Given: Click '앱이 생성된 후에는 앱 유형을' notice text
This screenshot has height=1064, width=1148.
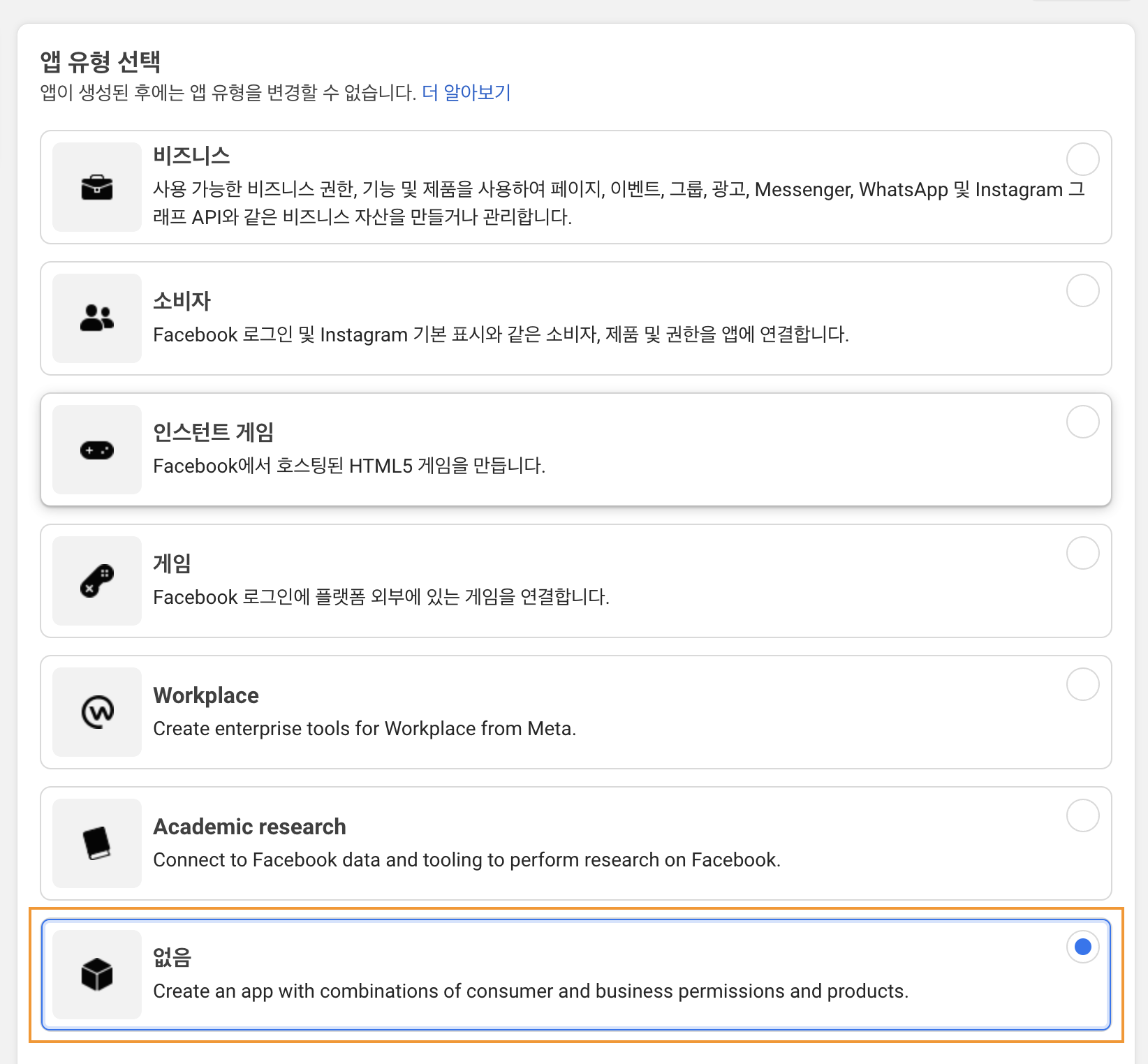Looking at the screenshot, I should point(228,92).
